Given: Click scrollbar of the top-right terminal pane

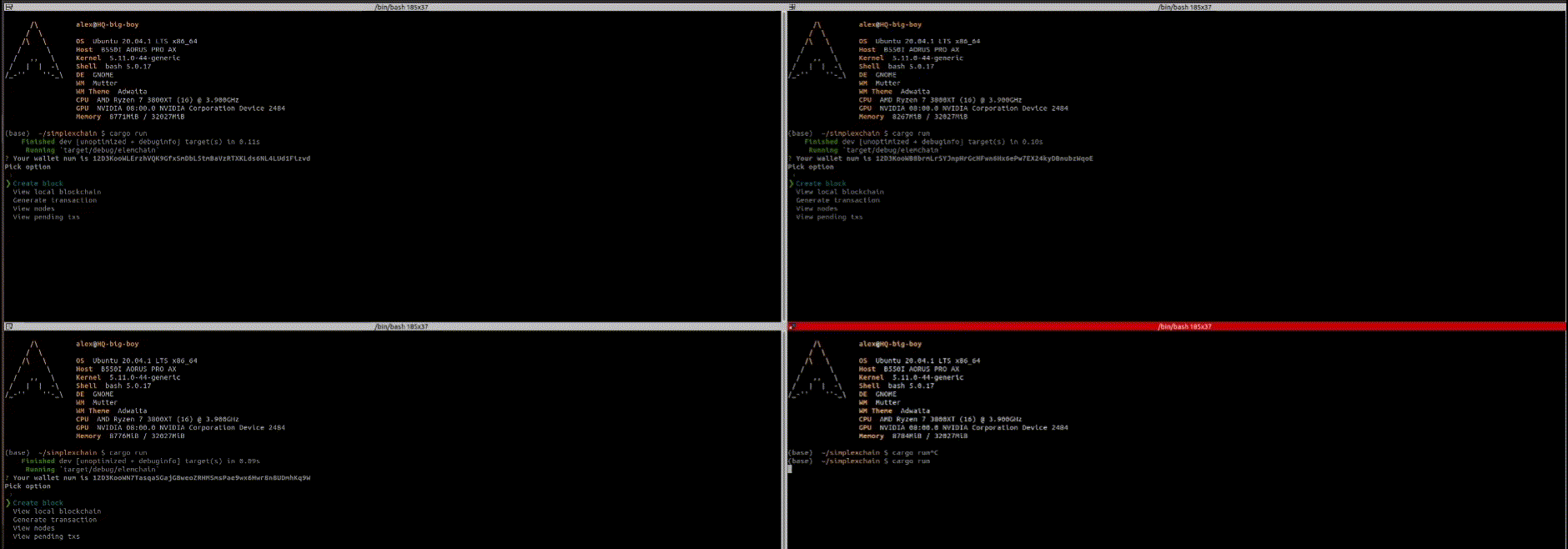Looking at the screenshot, I should 1565,165.
